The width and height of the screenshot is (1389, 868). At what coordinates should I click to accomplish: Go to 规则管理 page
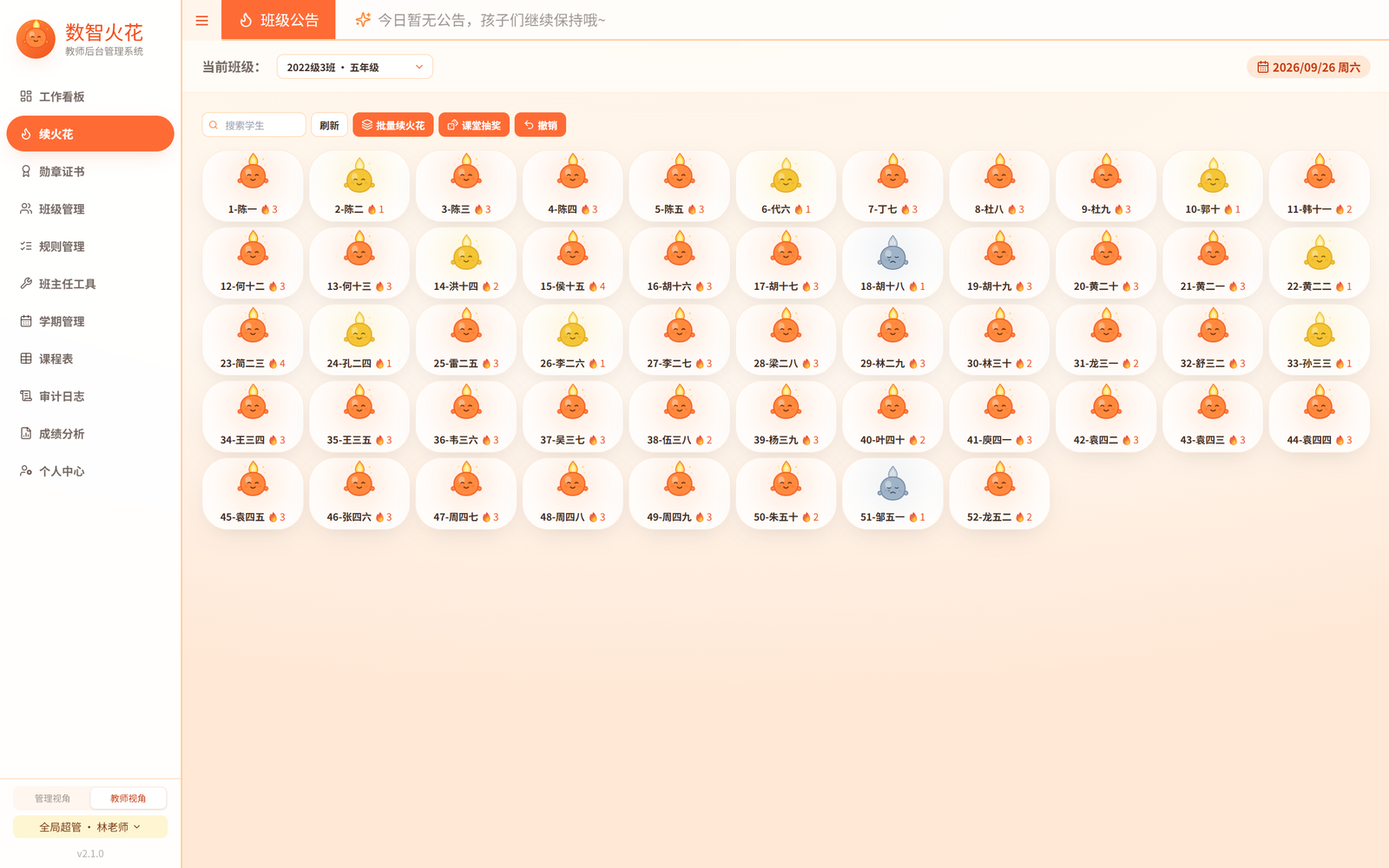pos(90,246)
